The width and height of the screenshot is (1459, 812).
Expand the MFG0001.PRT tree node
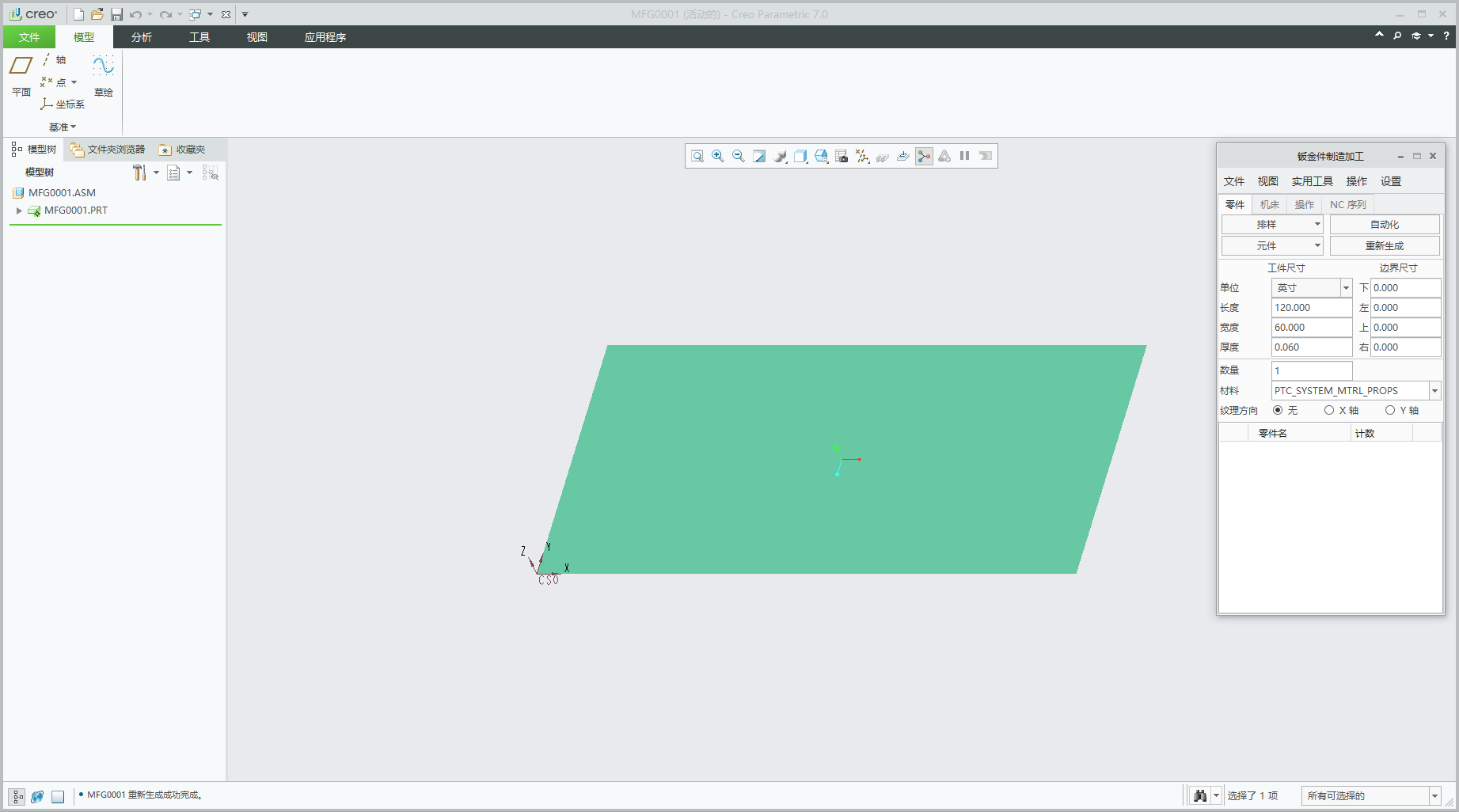click(x=19, y=211)
